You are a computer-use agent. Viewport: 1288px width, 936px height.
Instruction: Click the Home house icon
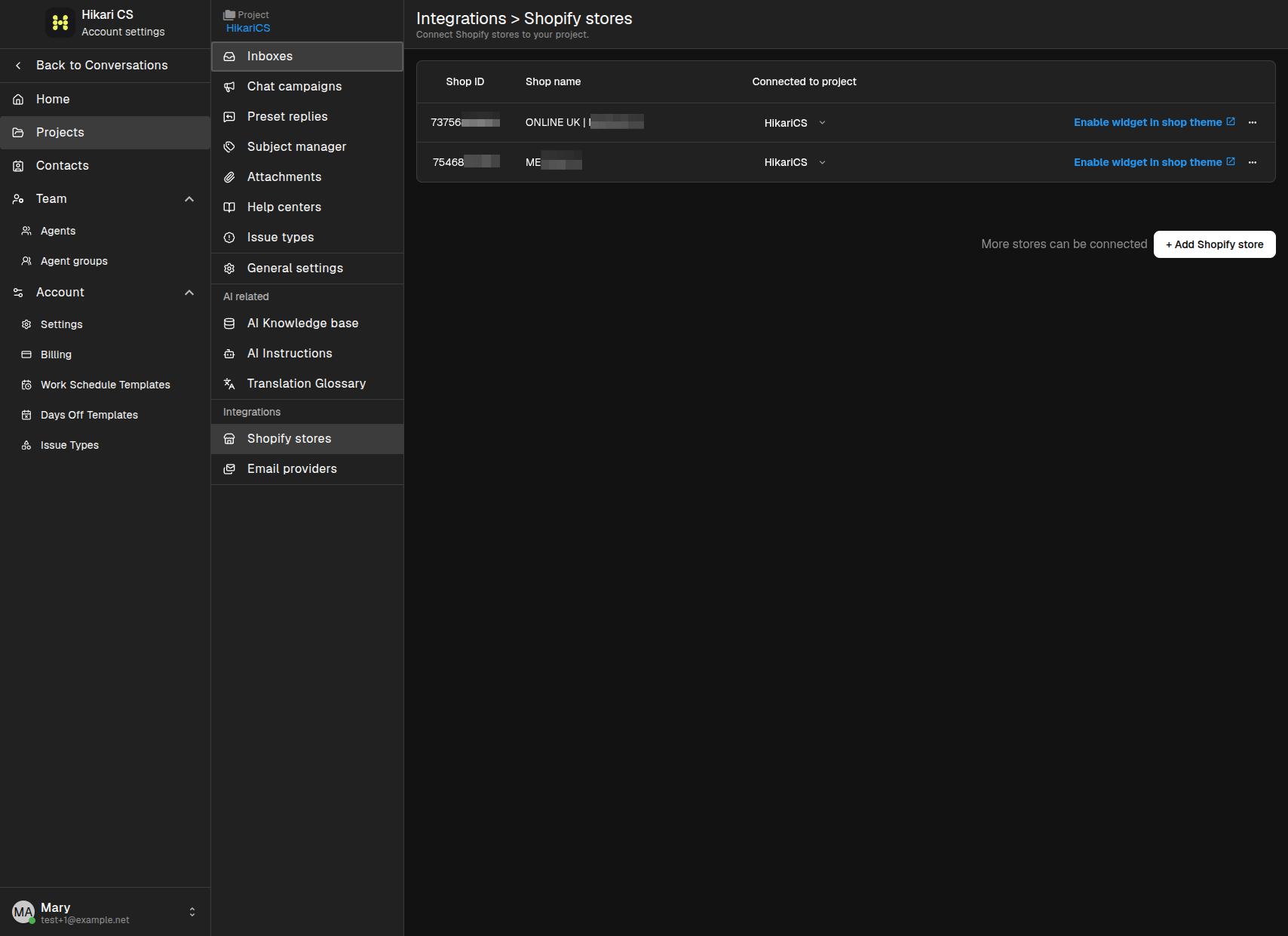[x=18, y=100]
